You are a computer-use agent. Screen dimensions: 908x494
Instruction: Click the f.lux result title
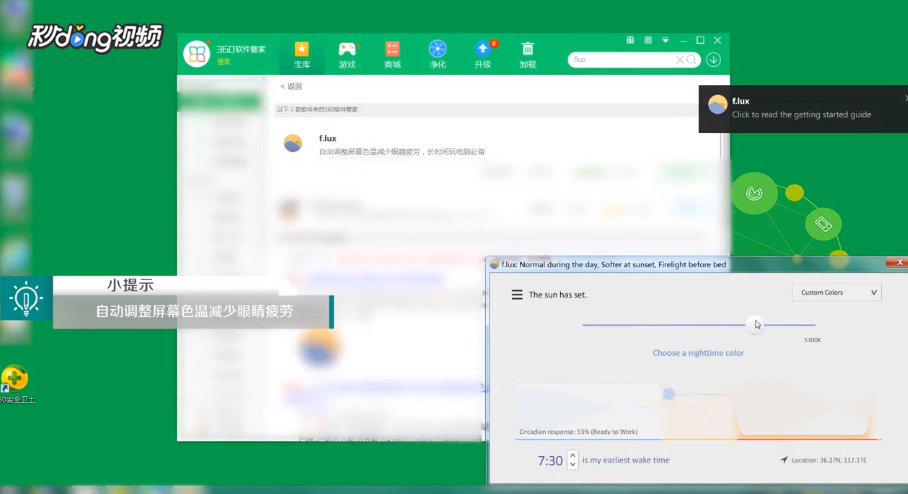point(328,138)
